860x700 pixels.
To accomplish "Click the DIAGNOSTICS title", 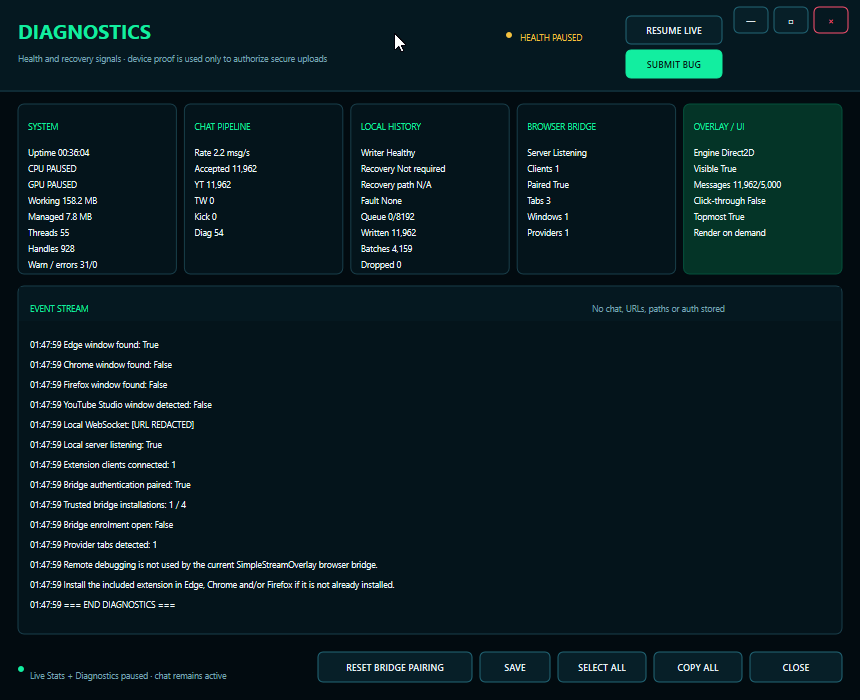I will click(x=84, y=32).
